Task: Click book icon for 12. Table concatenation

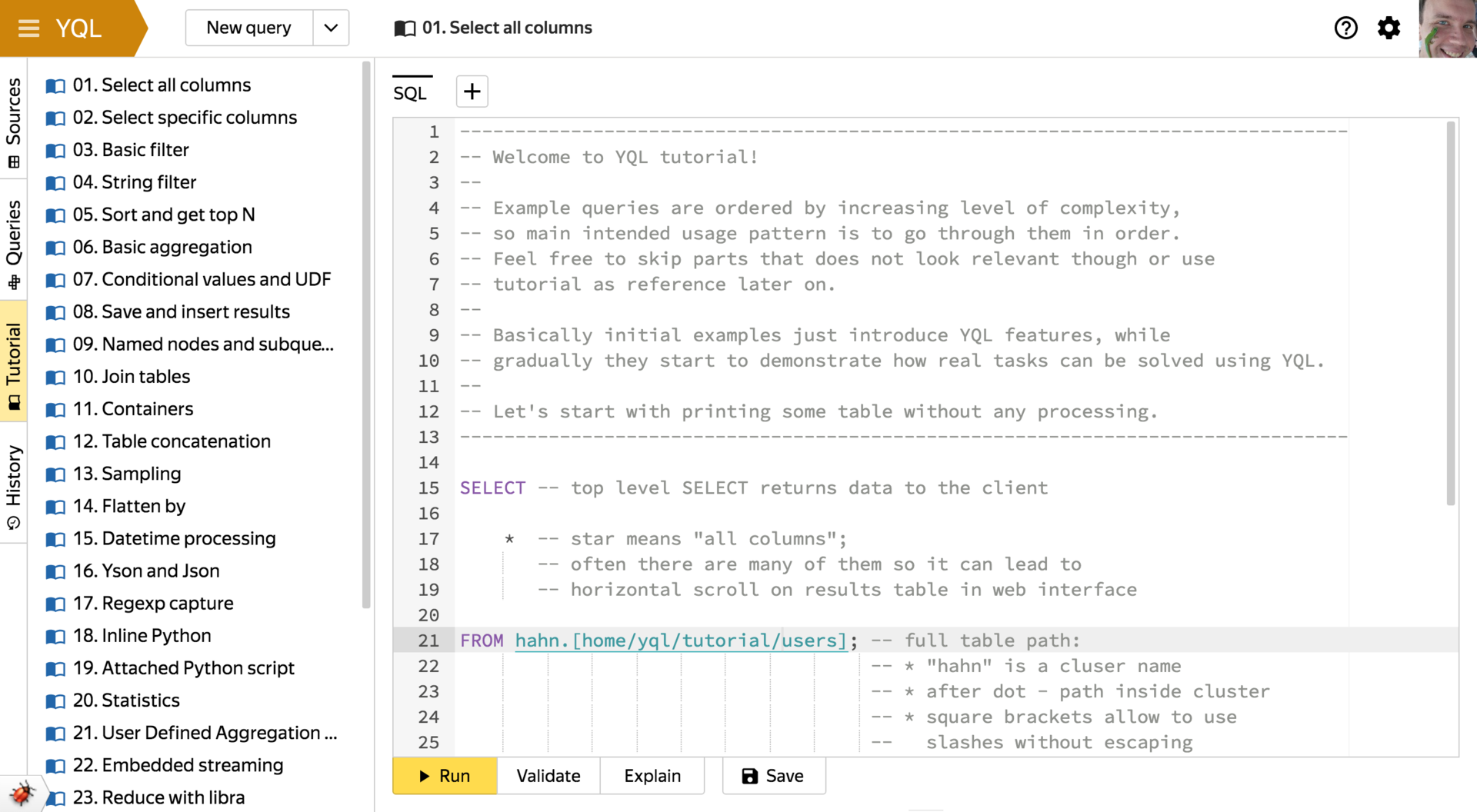Action: coord(55,441)
